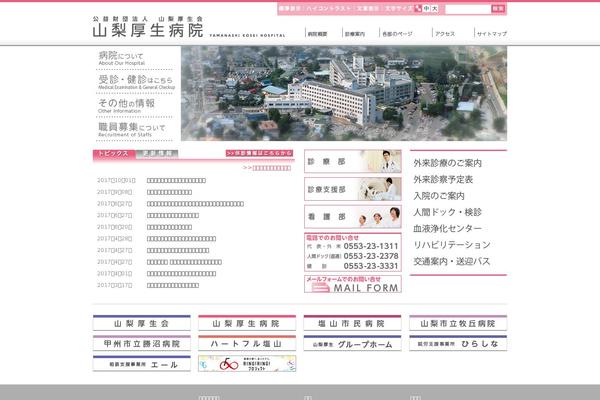Click the pink link button above the topics list
The image size is (600, 400).
click(x=259, y=153)
